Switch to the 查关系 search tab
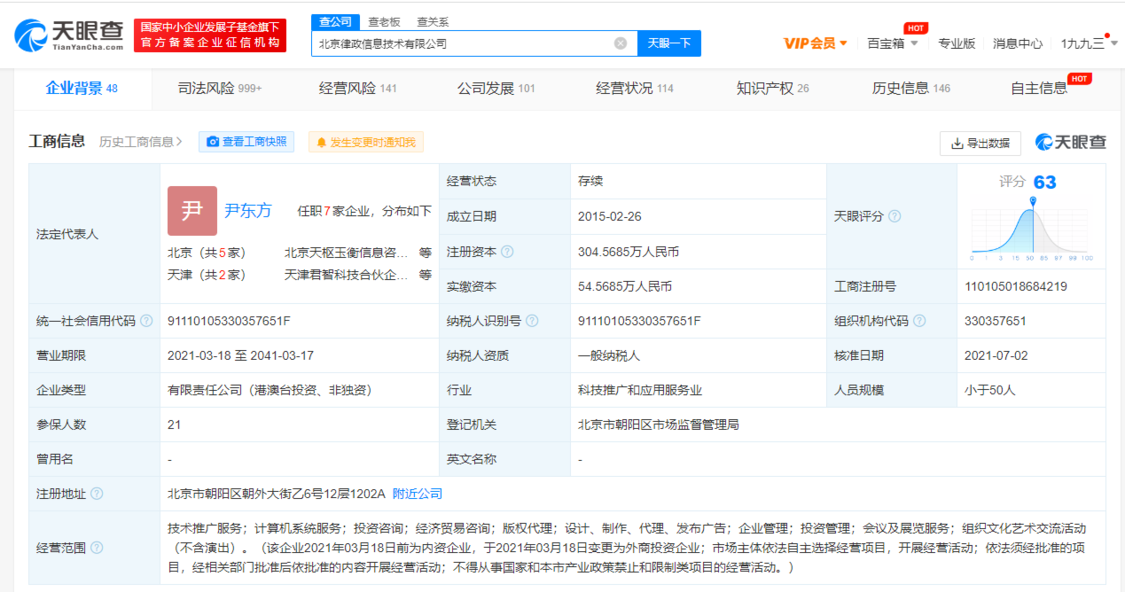1125x592 pixels. (433, 22)
